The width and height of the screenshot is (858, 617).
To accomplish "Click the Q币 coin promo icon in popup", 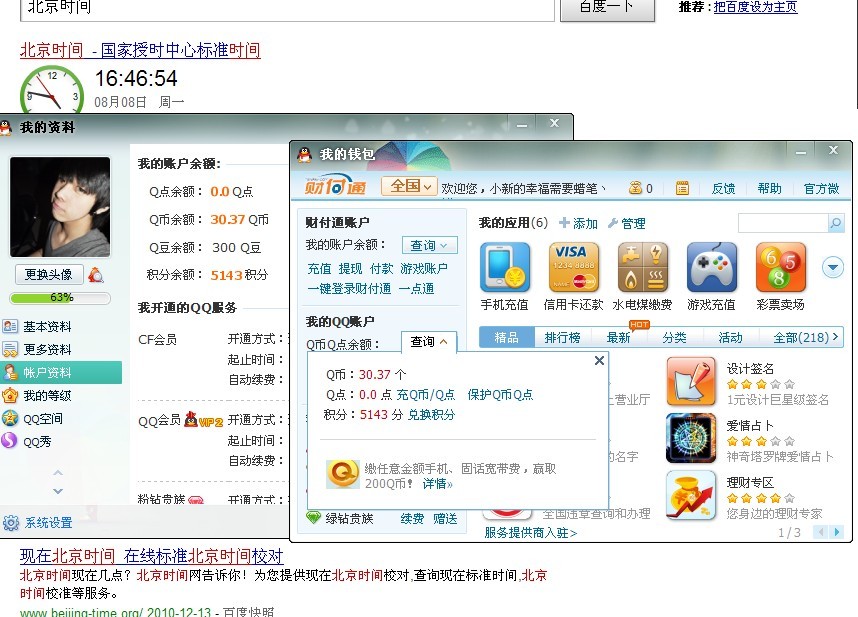I will [x=343, y=474].
